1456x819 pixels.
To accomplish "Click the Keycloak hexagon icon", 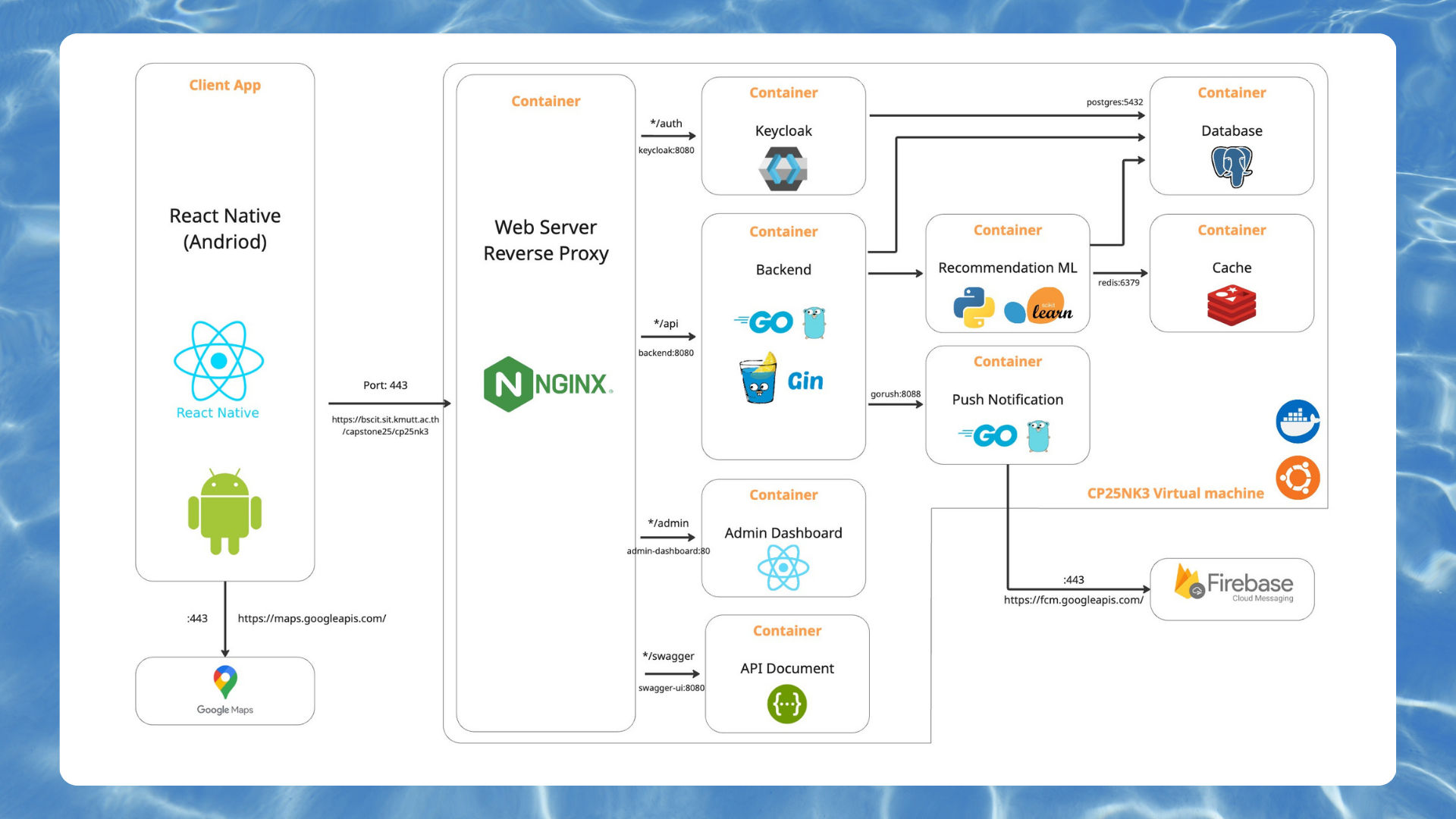I will tap(783, 168).
